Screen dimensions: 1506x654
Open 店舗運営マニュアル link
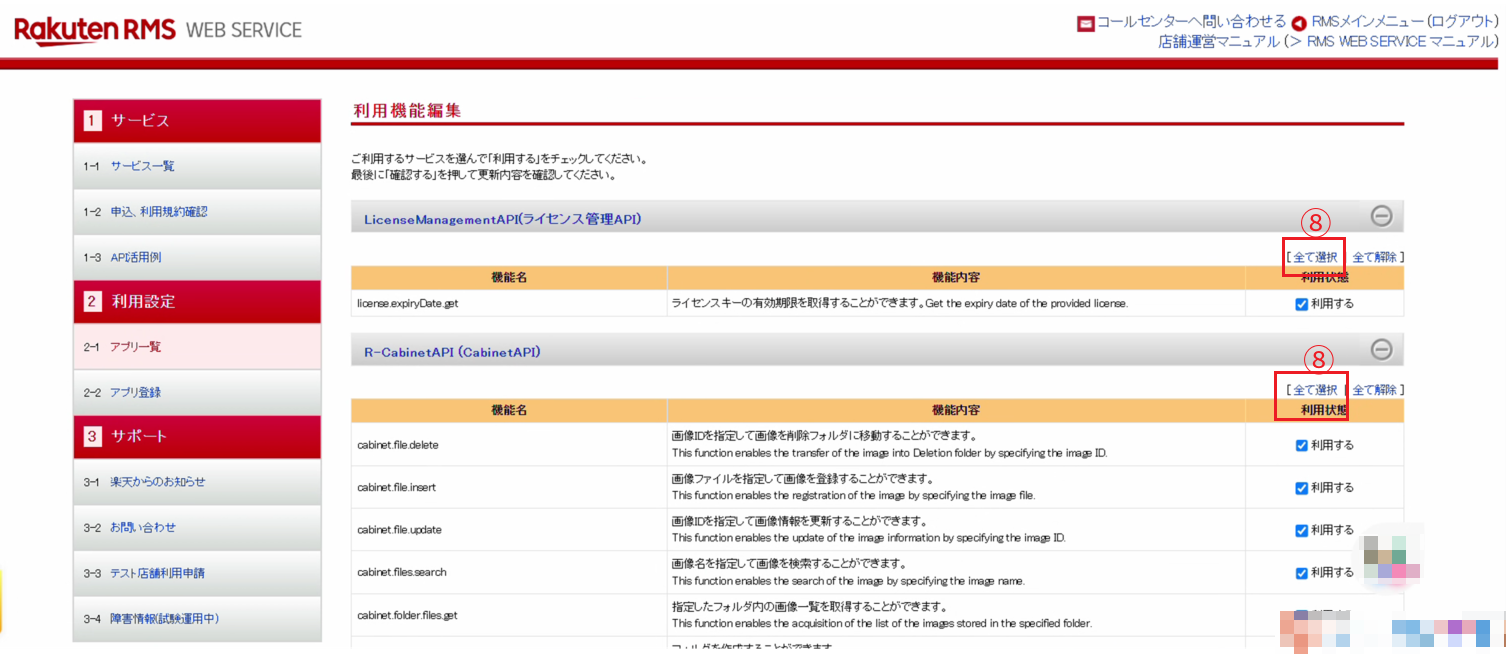[1219, 41]
